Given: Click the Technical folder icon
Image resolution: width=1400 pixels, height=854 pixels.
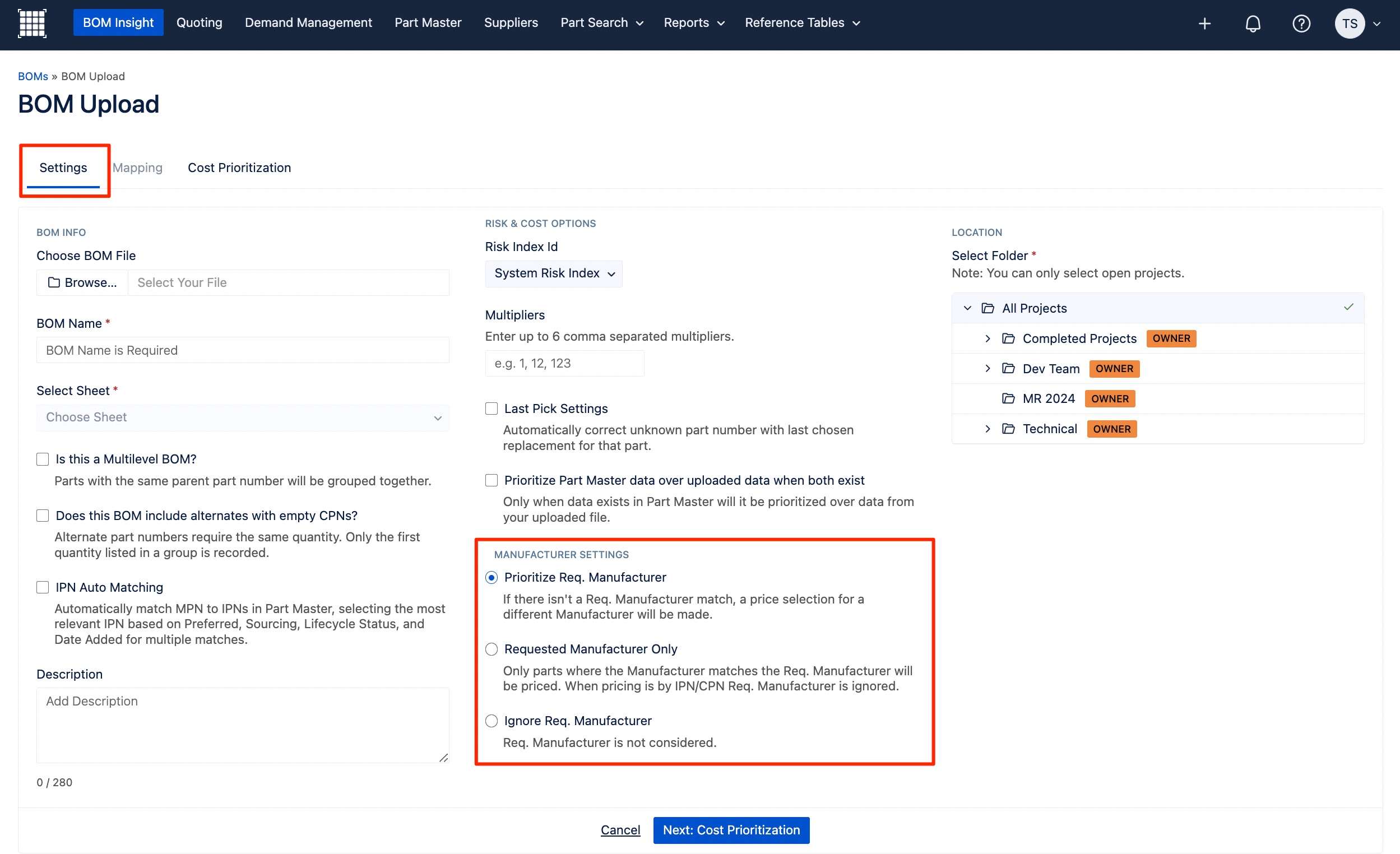Looking at the screenshot, I should pyautogui.click(x=1008, y=429).
